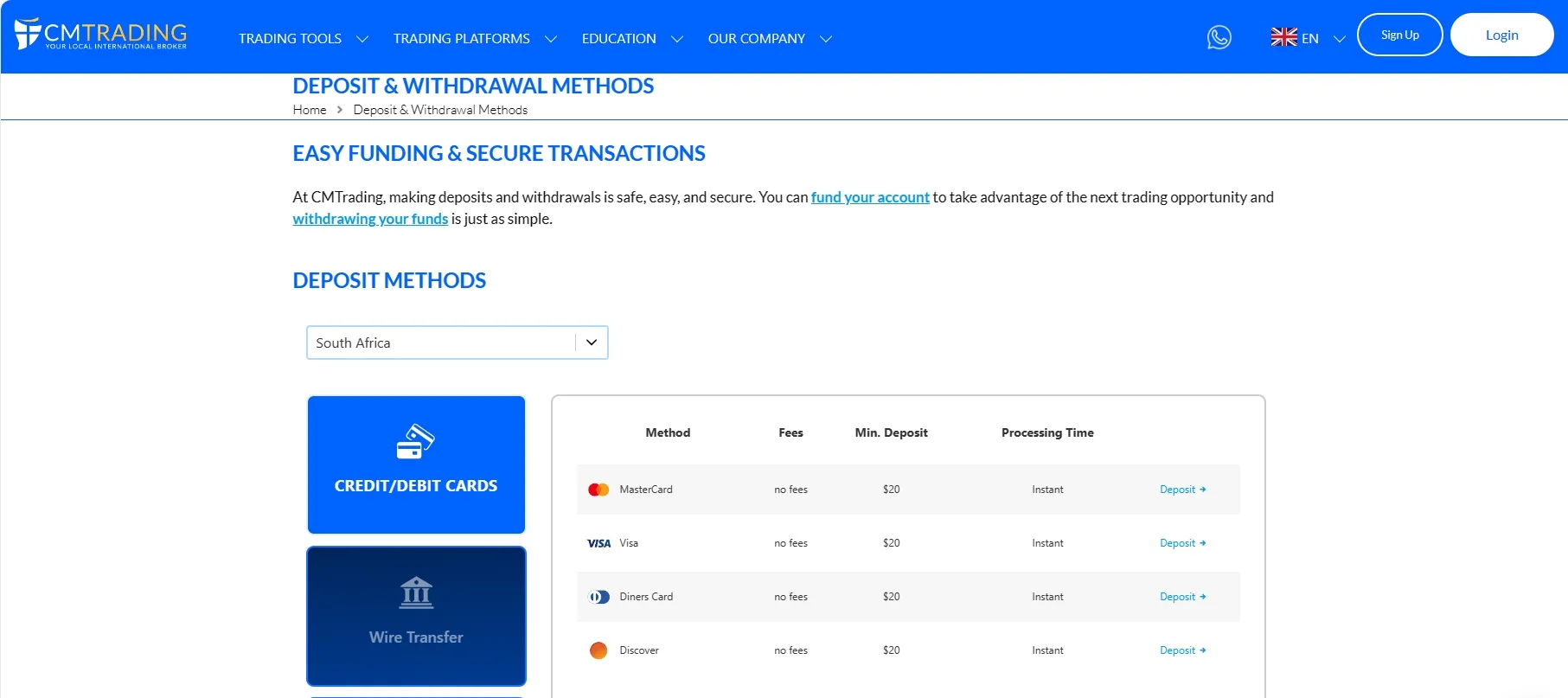Click the credit card icon on Credit/Debit Cards tile
The image size is (1568, 698).
416,441
